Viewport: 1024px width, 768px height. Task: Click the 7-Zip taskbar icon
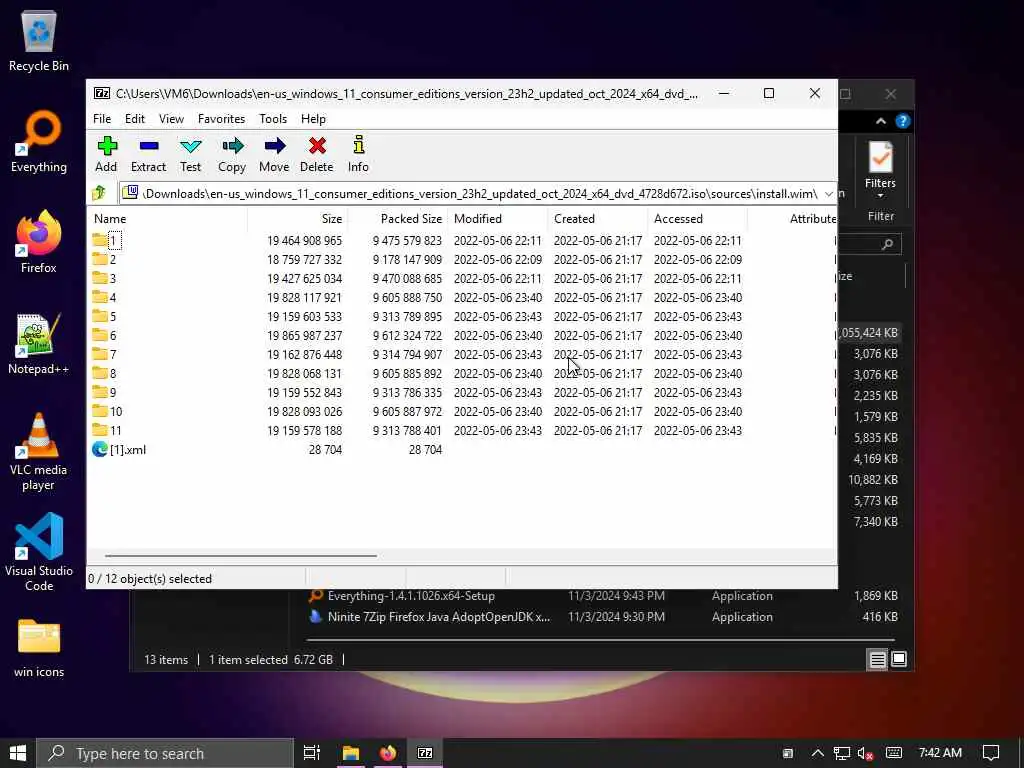click(425, 753)
